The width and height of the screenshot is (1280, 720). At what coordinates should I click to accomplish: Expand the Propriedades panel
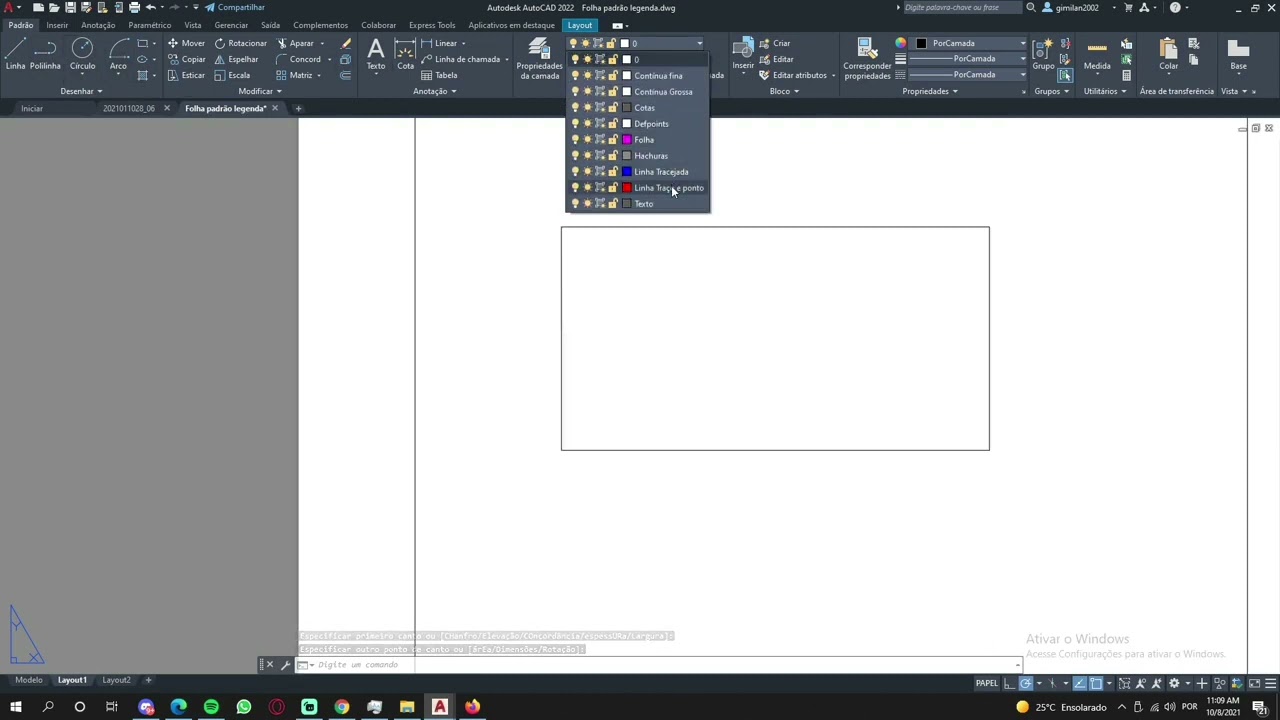[x=930, y=91]
